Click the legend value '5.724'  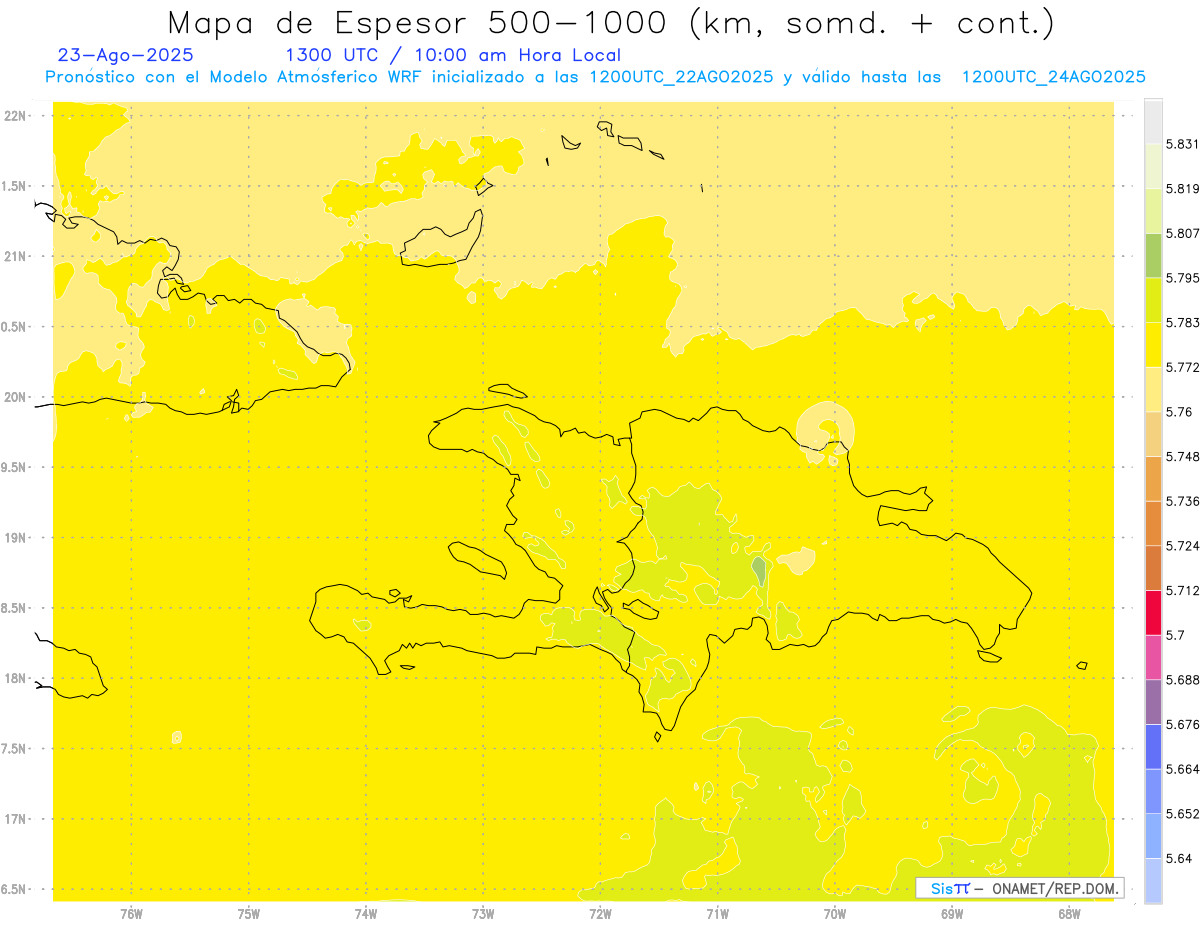pos(1182,545)
